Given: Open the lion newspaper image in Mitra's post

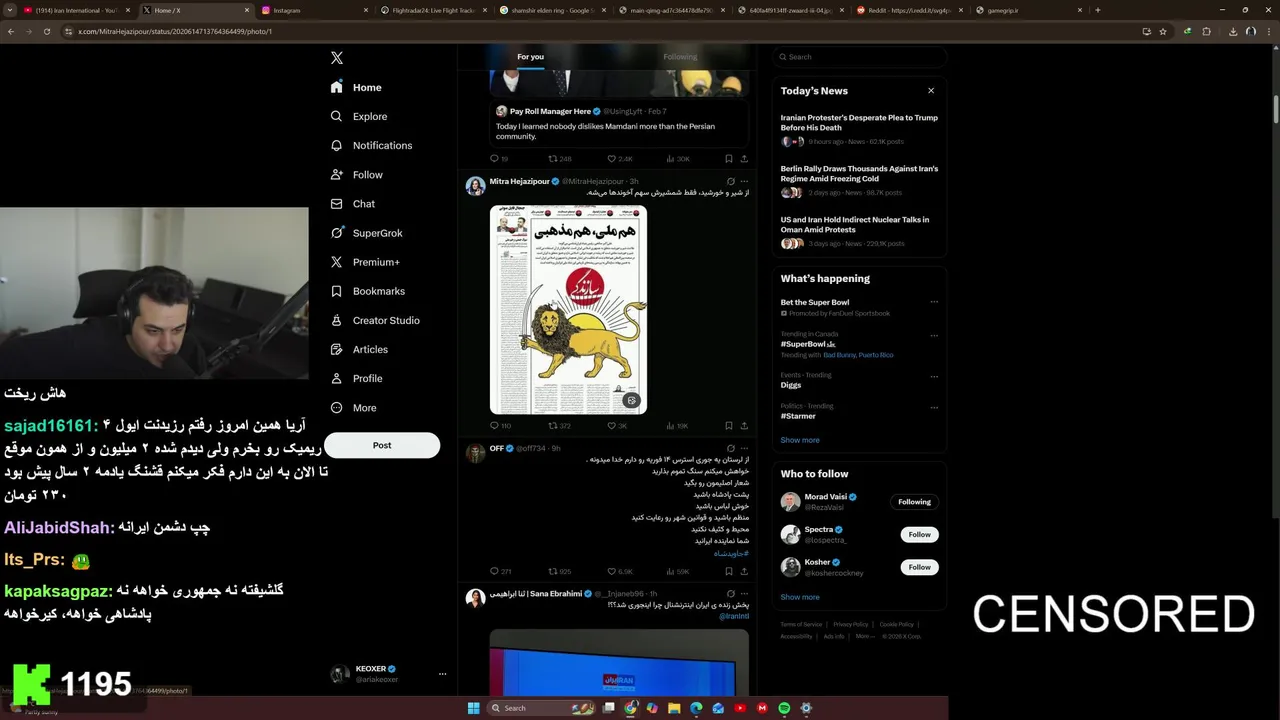Looking at the screenshot, I should [x=568, y=309].
